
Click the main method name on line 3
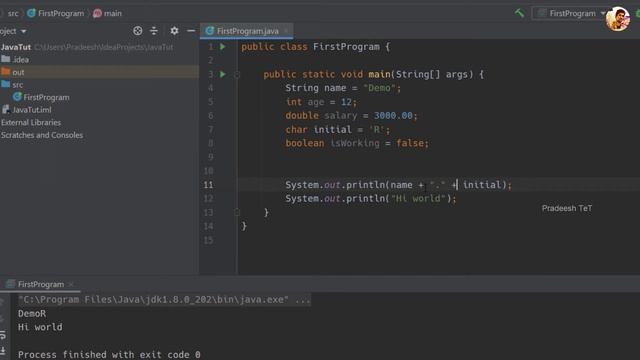click(x=379, y=74)
